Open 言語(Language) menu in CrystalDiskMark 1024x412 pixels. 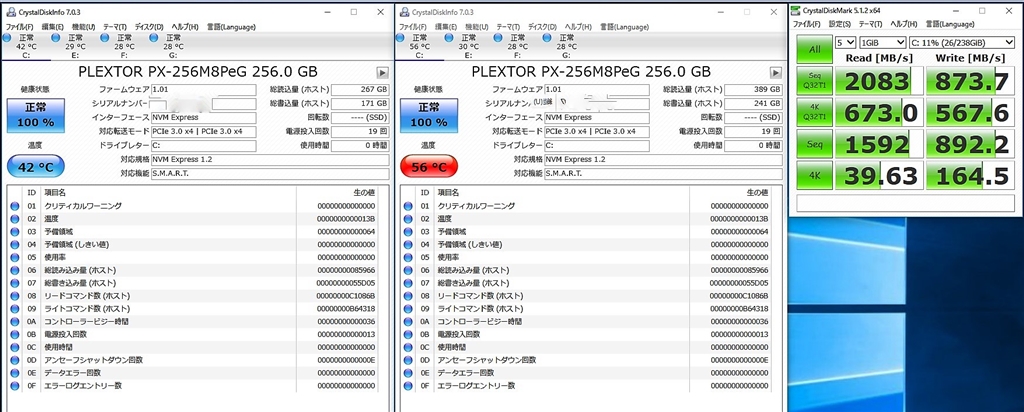[x=949, y=24]
